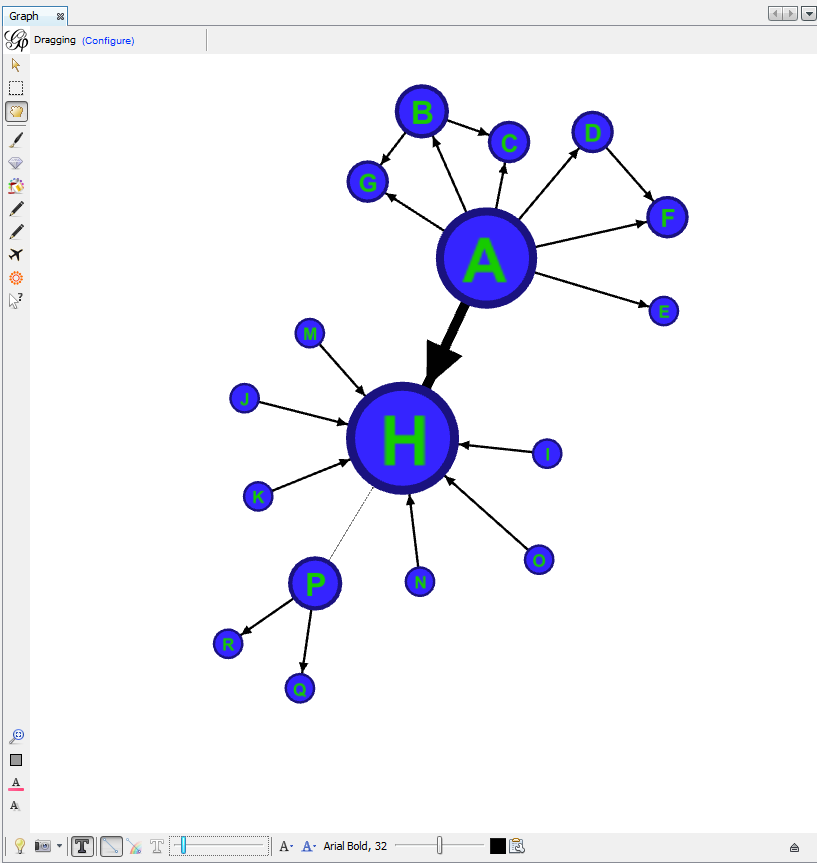
Task: Adjust the edge weight scale slider
Action: (219, 845)
